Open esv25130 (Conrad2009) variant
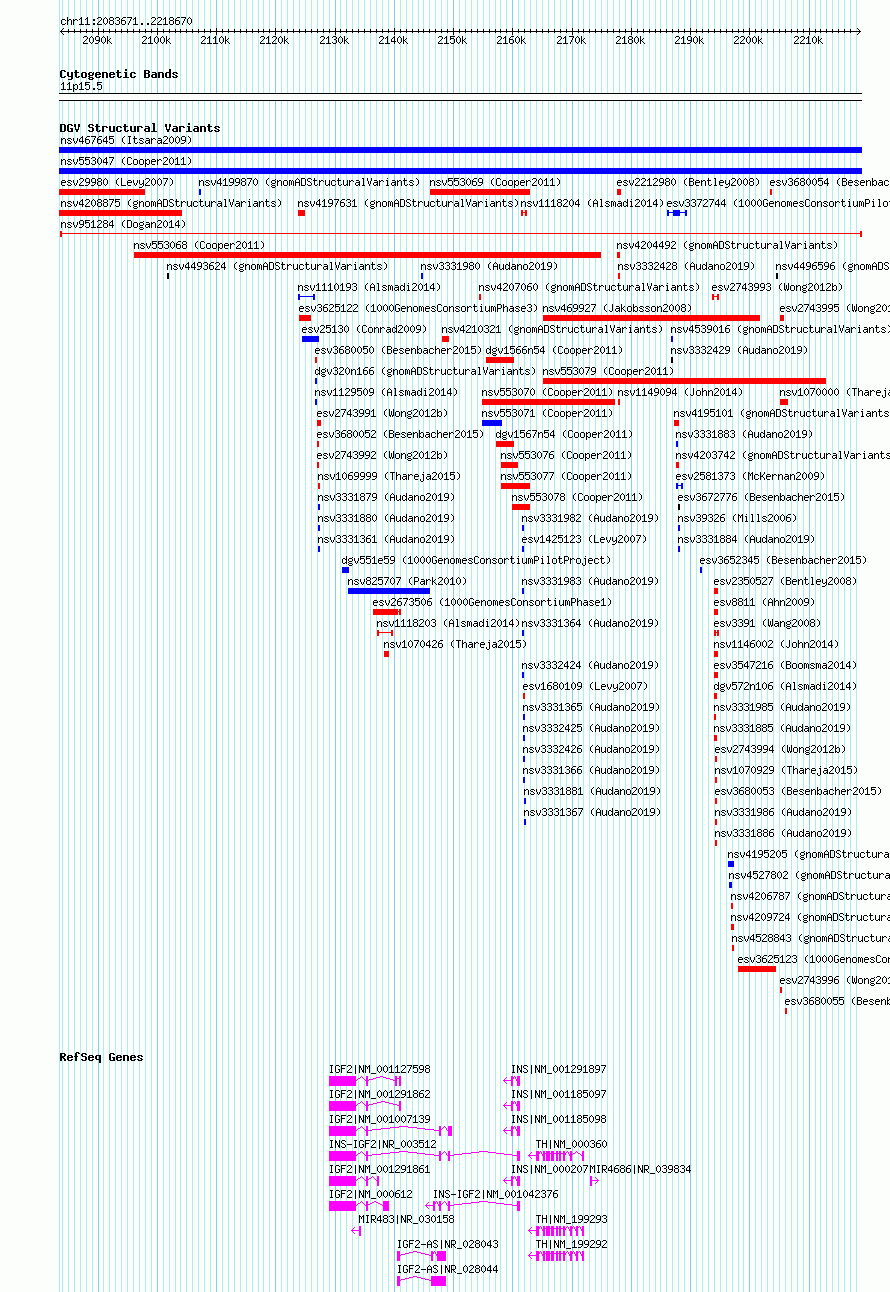The width and height of the screenshot is (890, 1292). pos(364,329)
